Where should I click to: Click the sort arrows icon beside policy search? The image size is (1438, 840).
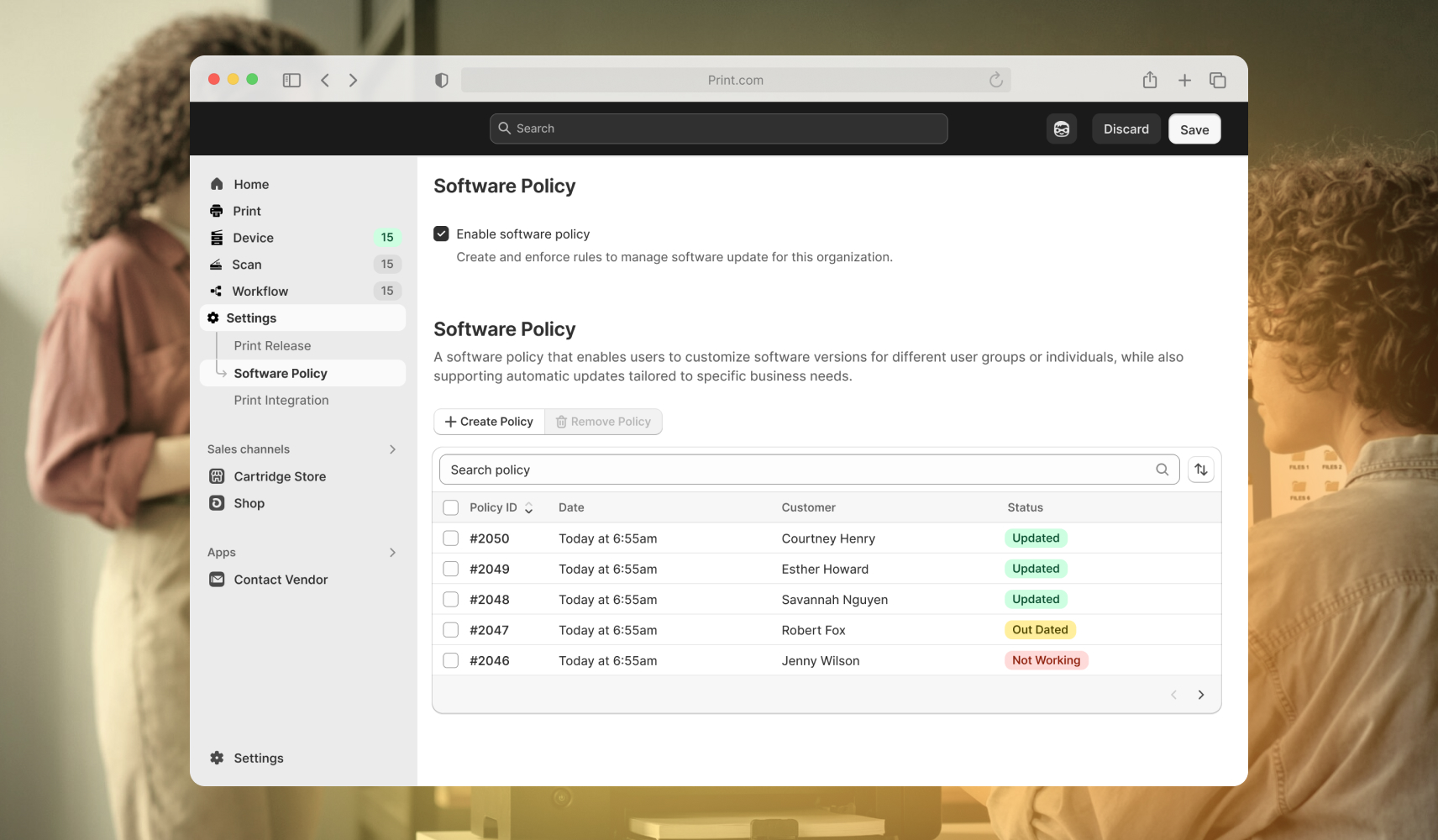click(1200, 470)
